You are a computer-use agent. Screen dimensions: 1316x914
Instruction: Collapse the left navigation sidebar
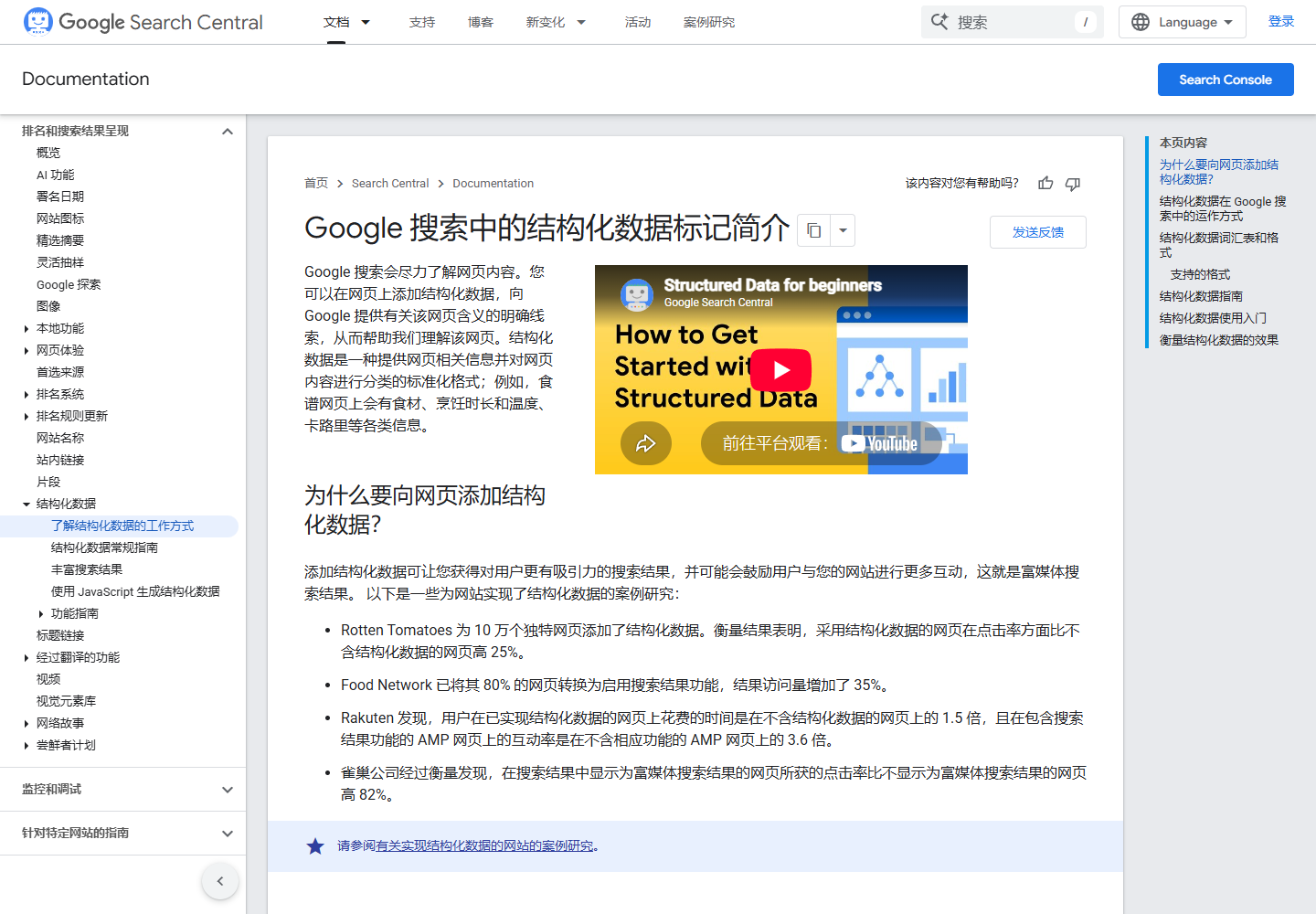(220, 881)
